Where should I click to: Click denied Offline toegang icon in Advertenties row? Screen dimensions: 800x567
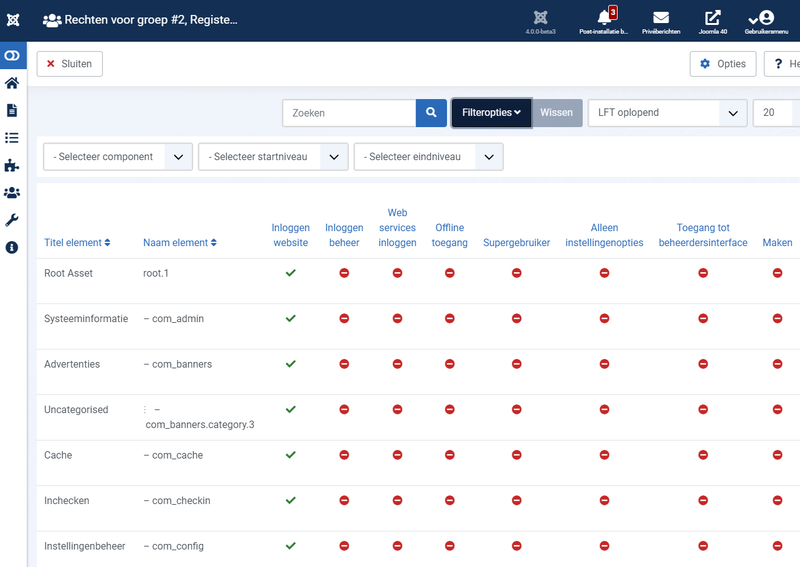click(x=449, y=364)
